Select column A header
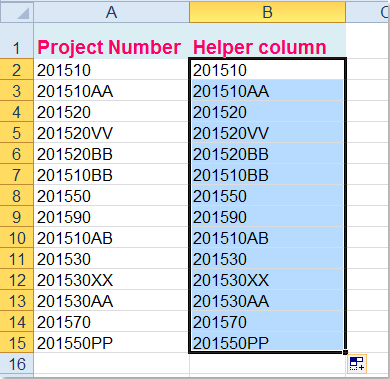 click(111, 12)
